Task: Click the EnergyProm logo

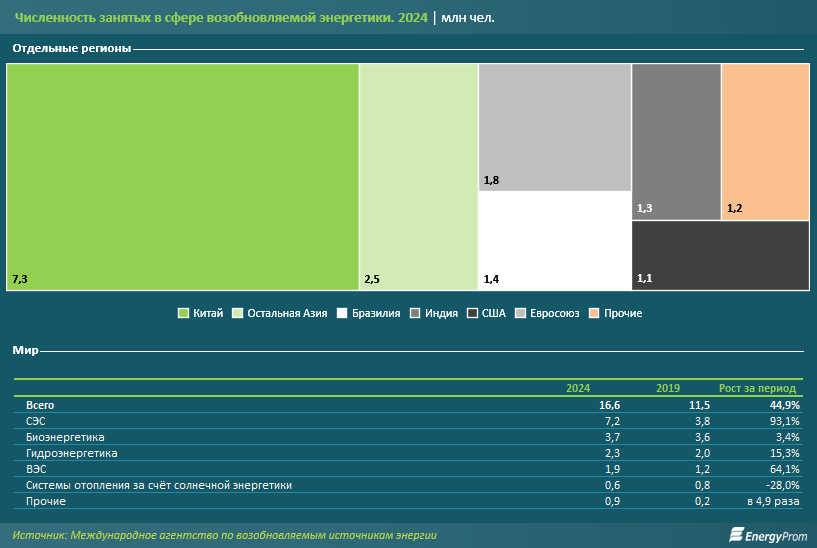Action: coord(767,535)
